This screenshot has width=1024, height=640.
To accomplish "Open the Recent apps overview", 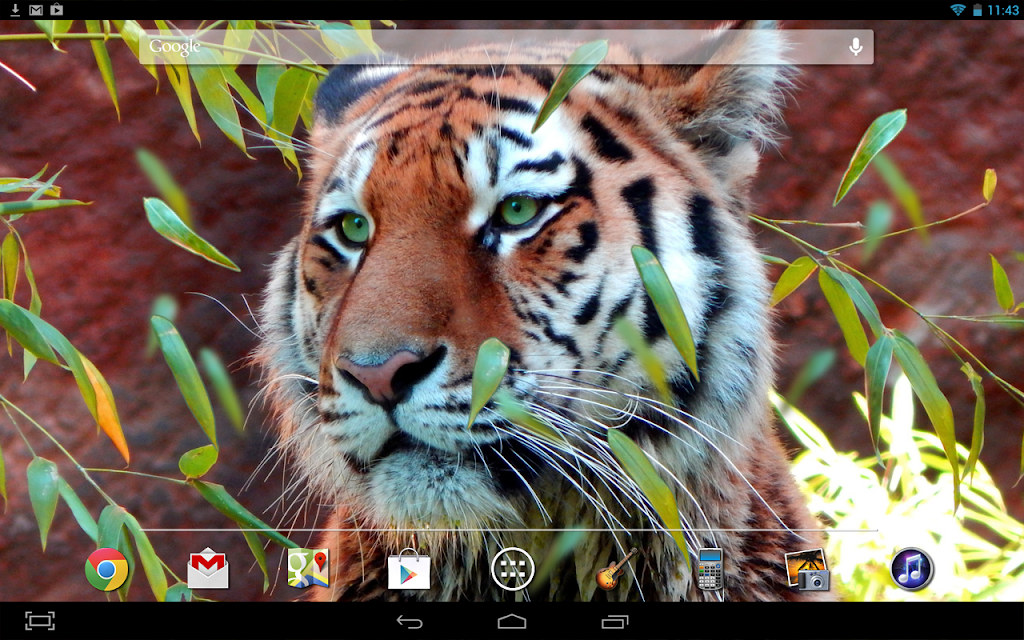I will tap(615, 621).
